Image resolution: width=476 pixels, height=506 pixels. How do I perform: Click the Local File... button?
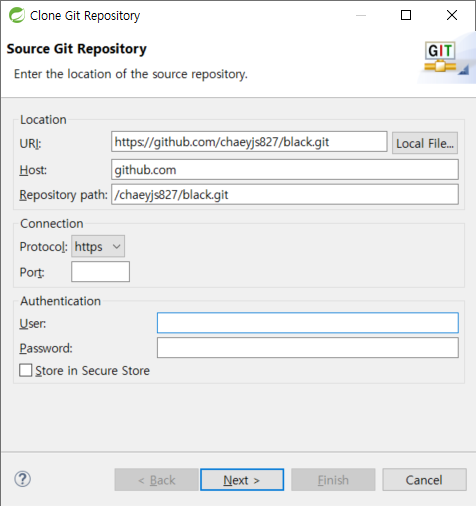(x=425, y=143)
